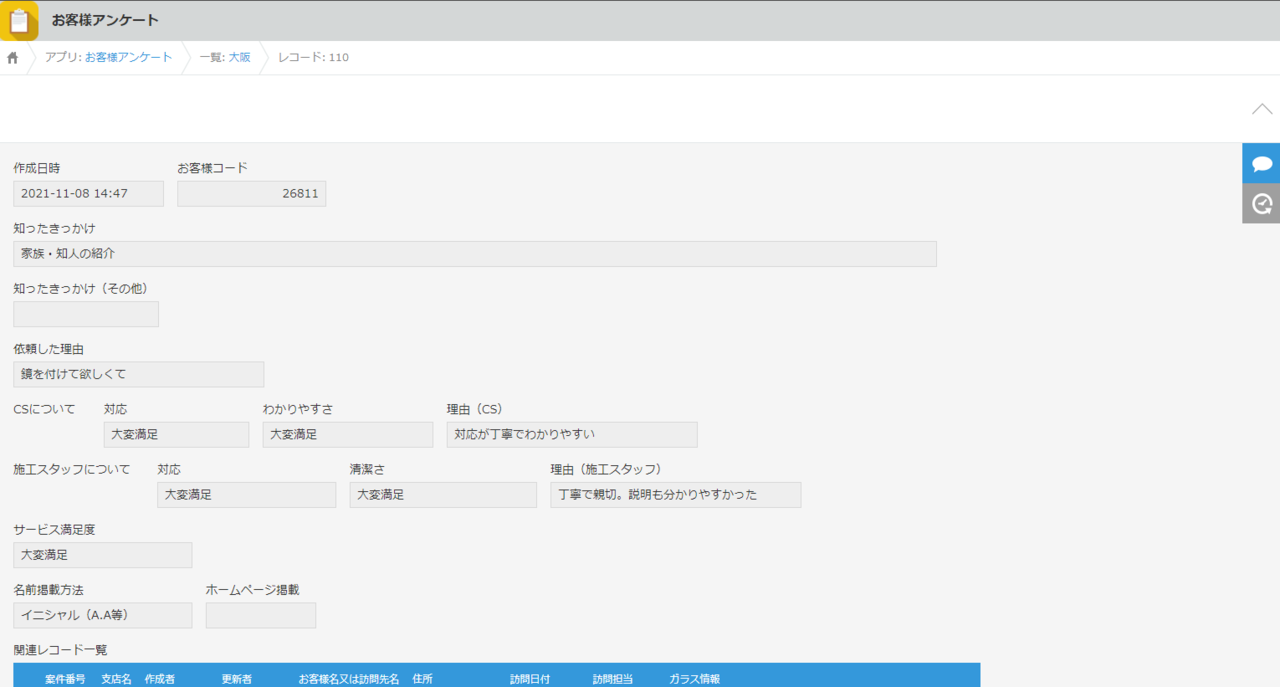
Task: Click the 訪問担当 column header
Action: pyautogui.click(x=613, y=679)
